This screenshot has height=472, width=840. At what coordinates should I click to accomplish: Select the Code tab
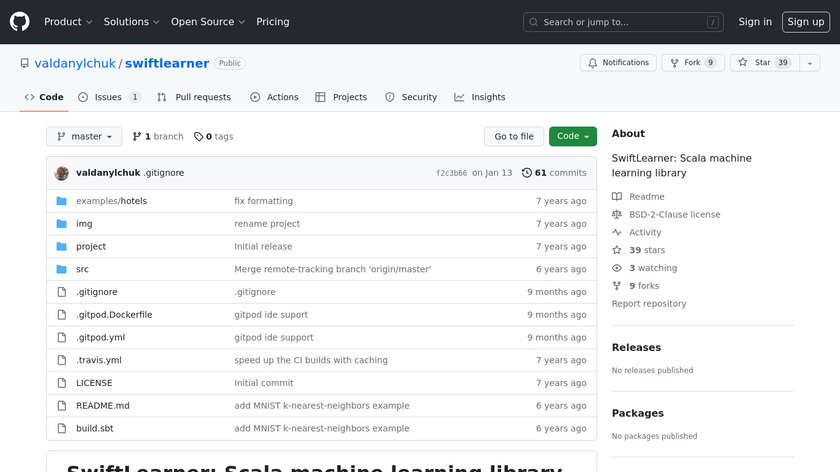pos(44,97)
